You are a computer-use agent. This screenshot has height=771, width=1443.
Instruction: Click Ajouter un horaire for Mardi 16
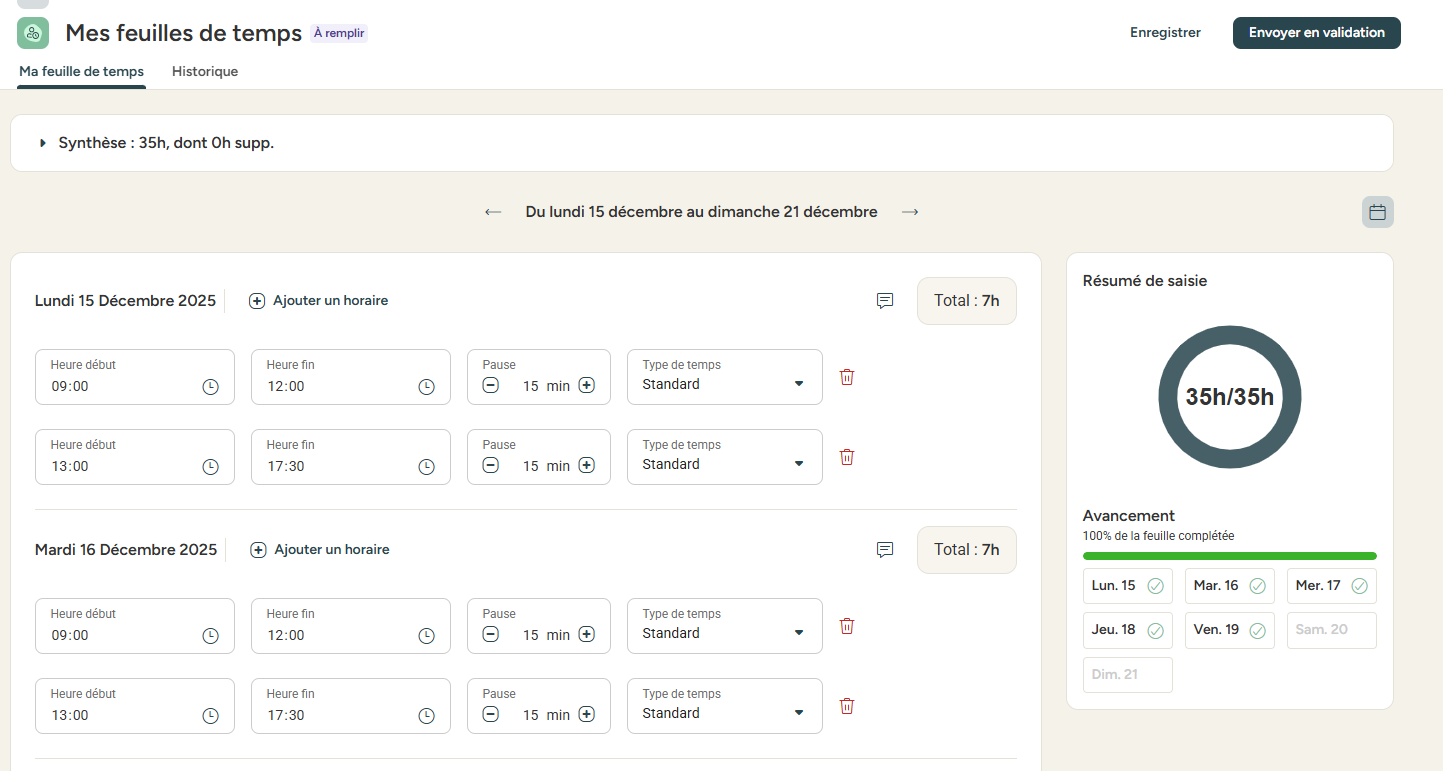point(320,550)
